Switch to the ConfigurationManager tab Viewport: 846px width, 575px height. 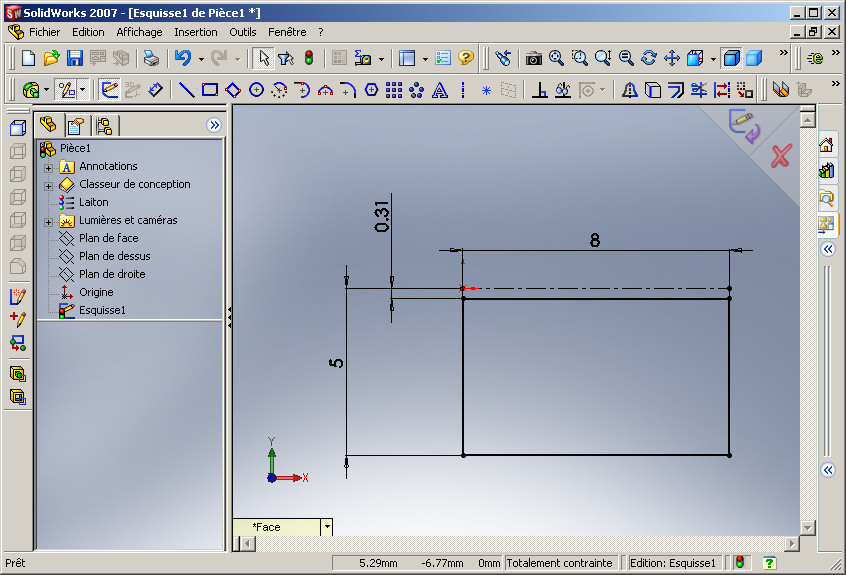pos(104,126)
